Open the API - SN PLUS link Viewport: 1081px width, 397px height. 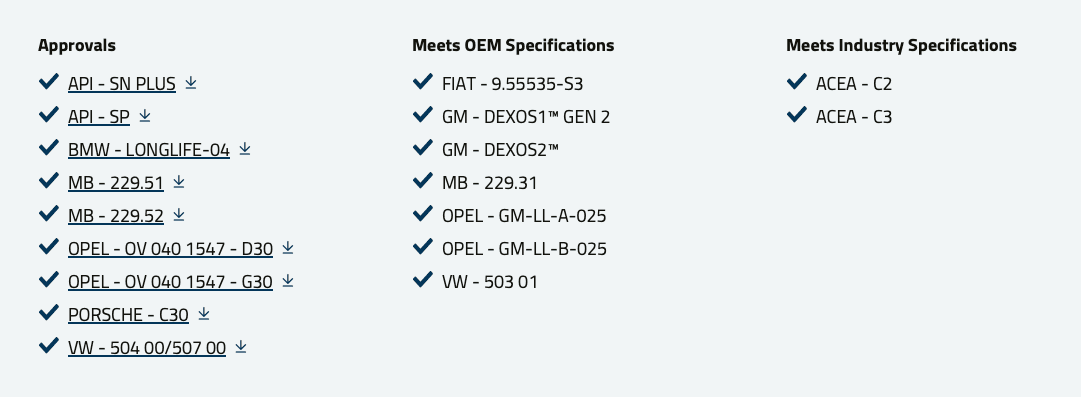point(122,84)
